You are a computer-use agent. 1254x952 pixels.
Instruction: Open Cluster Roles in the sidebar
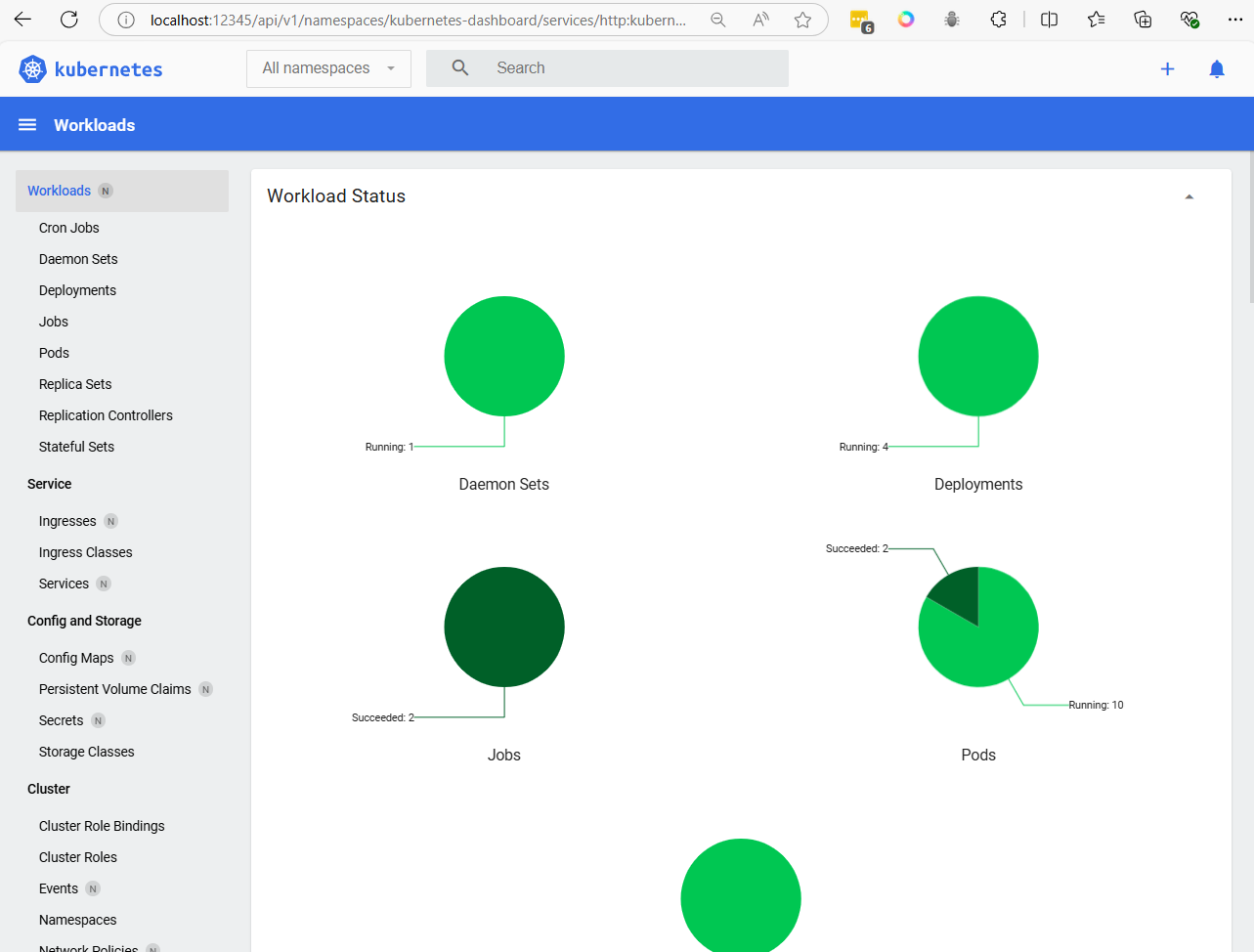point(78,857)
